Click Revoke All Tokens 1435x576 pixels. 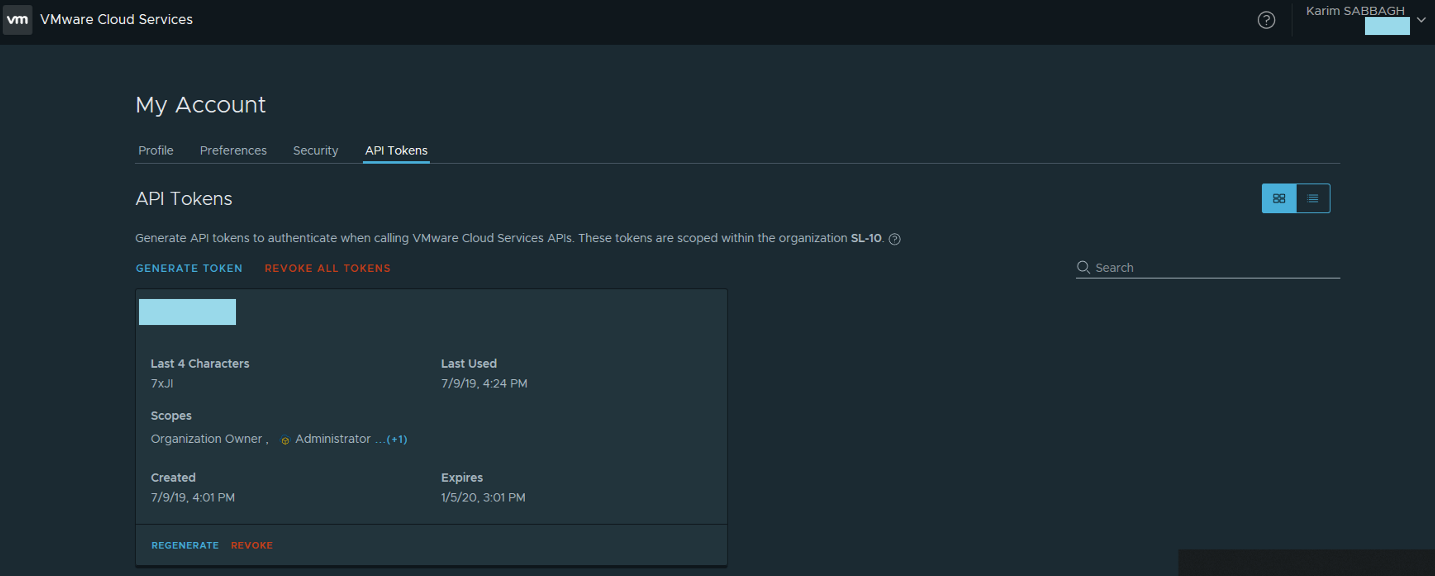coord(327,268)
